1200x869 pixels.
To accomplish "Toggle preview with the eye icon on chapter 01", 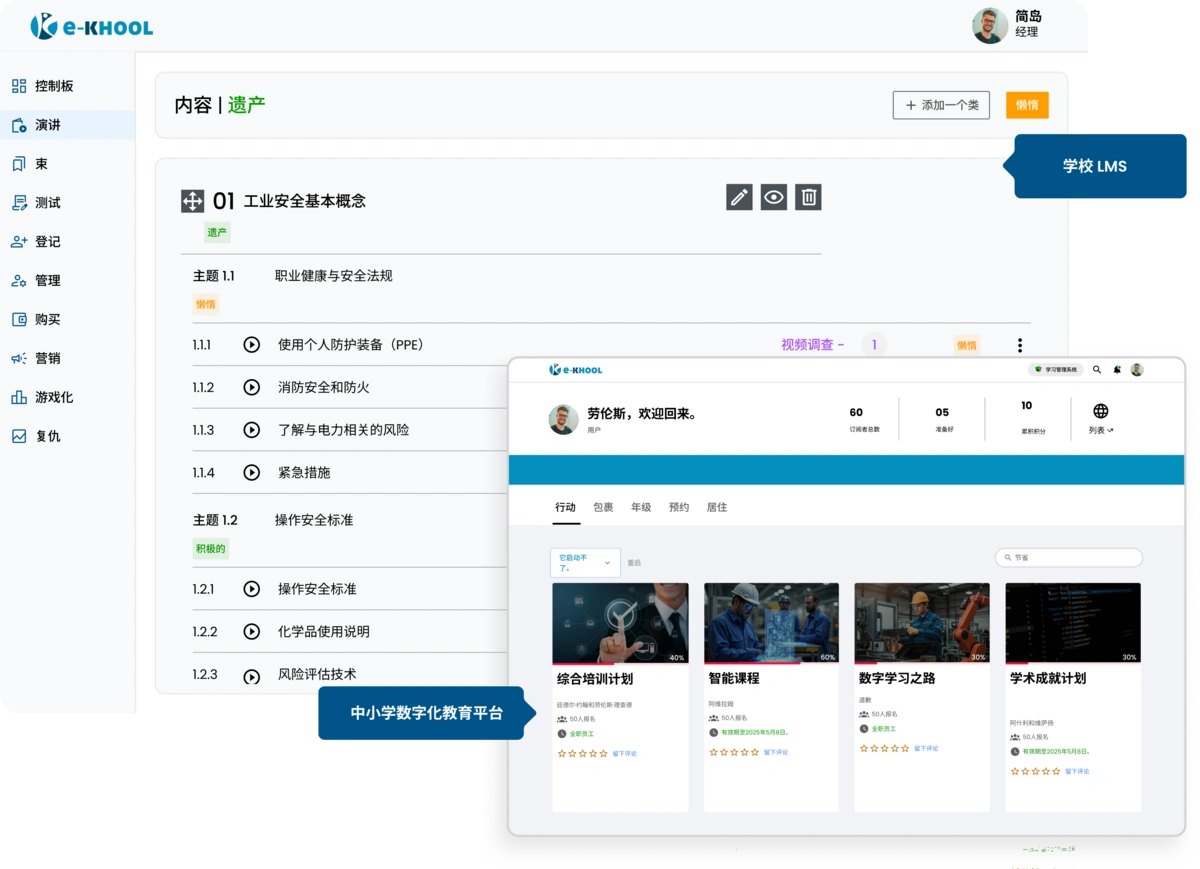I will (x=773, y=197).
